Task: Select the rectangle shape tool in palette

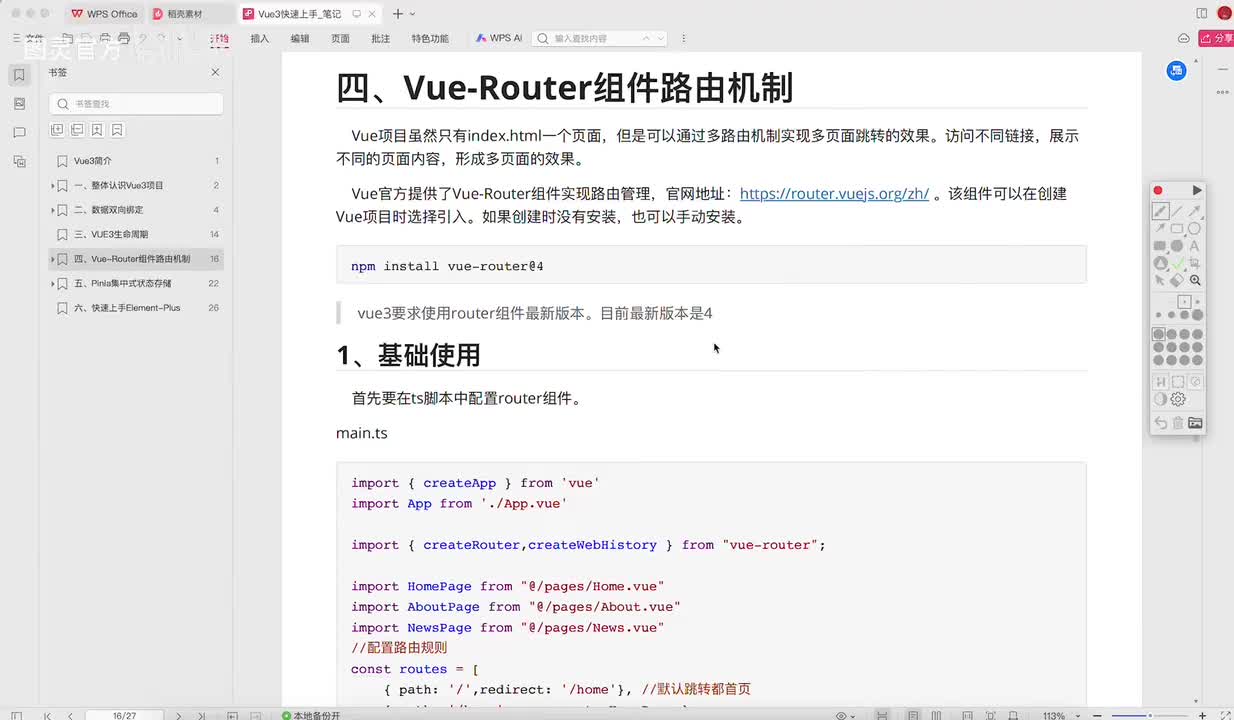Action: [x=1177, y=228]
